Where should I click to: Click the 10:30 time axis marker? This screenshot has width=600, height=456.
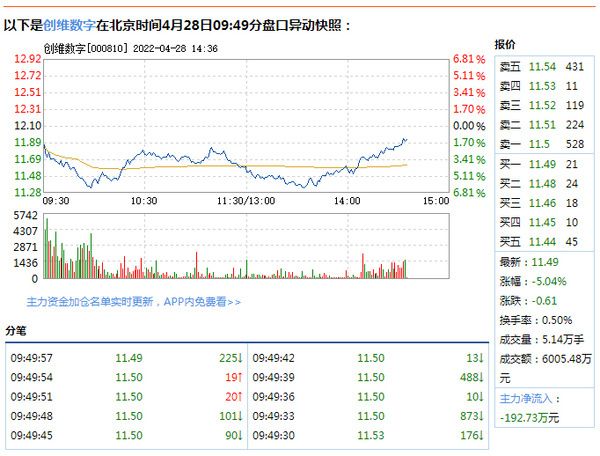click(x=145, y=201)
